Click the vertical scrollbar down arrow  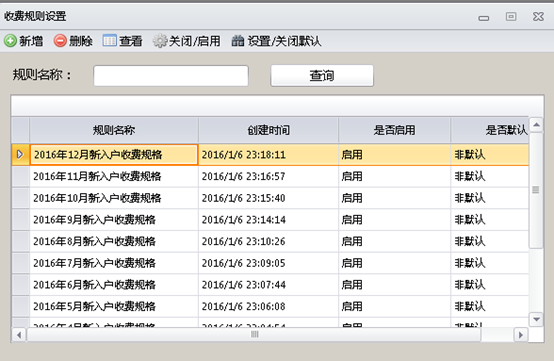[x=536, y=319]
